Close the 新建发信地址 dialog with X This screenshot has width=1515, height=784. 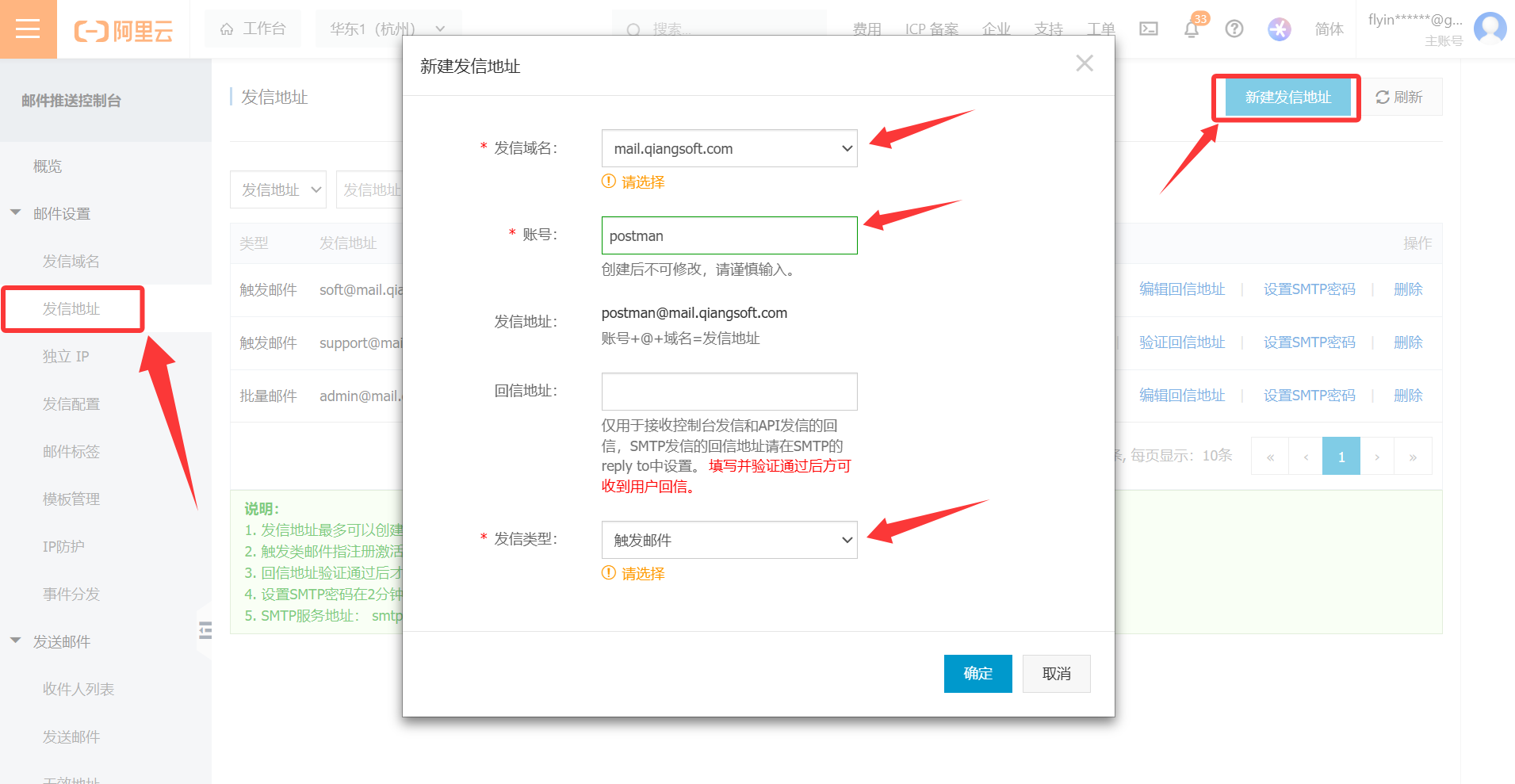[x=1084, y=63]
